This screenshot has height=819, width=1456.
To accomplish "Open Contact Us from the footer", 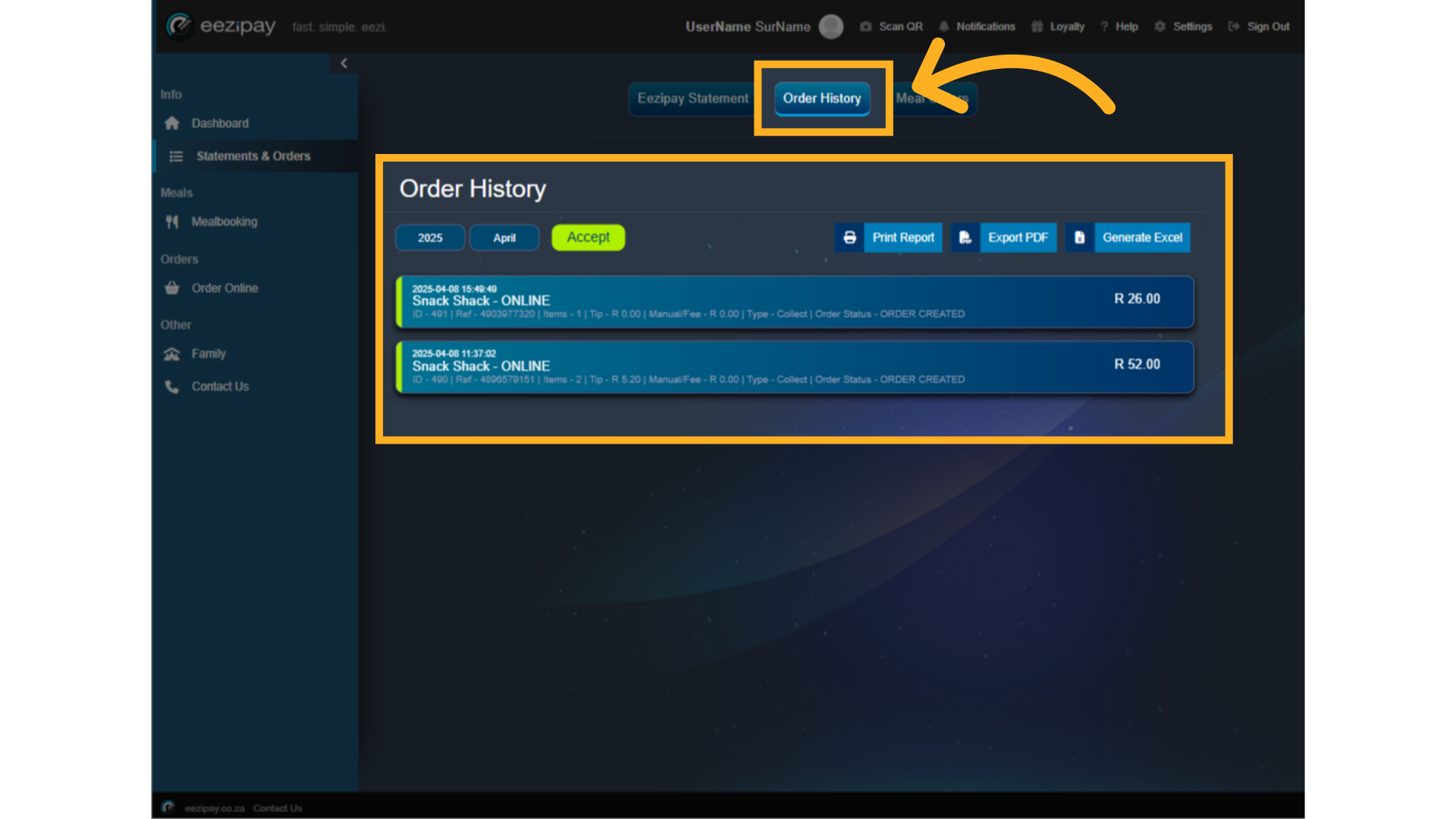I will click(x=277, y=808).
